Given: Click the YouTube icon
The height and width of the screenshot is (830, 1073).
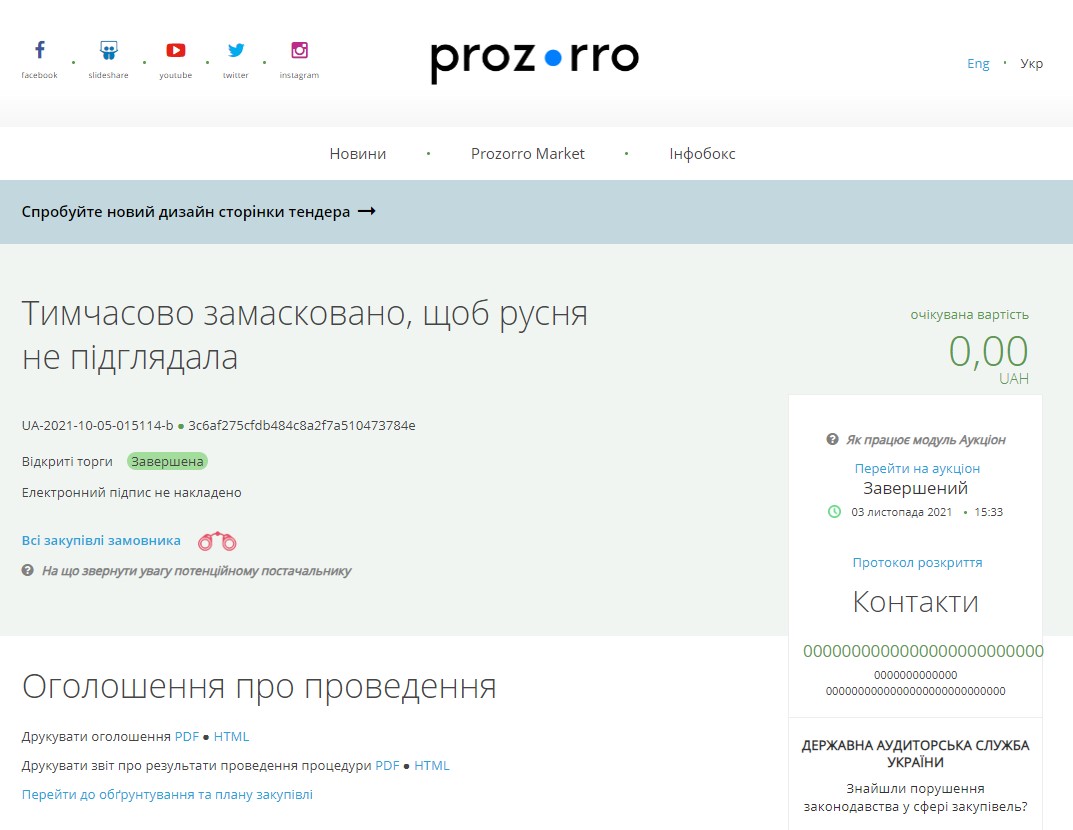Looking at the screenshot, I should point(175,51).
